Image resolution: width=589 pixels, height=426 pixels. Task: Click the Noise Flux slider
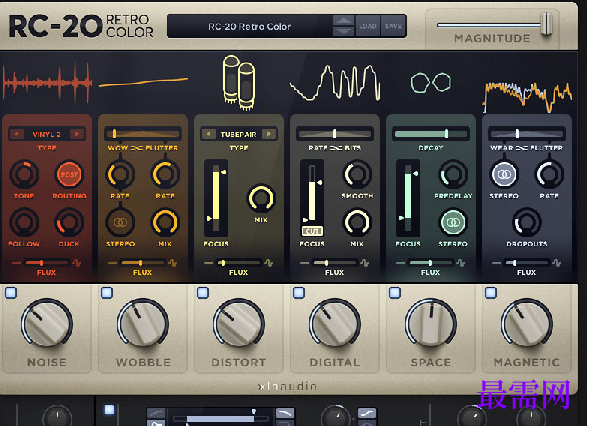[47, 263]
